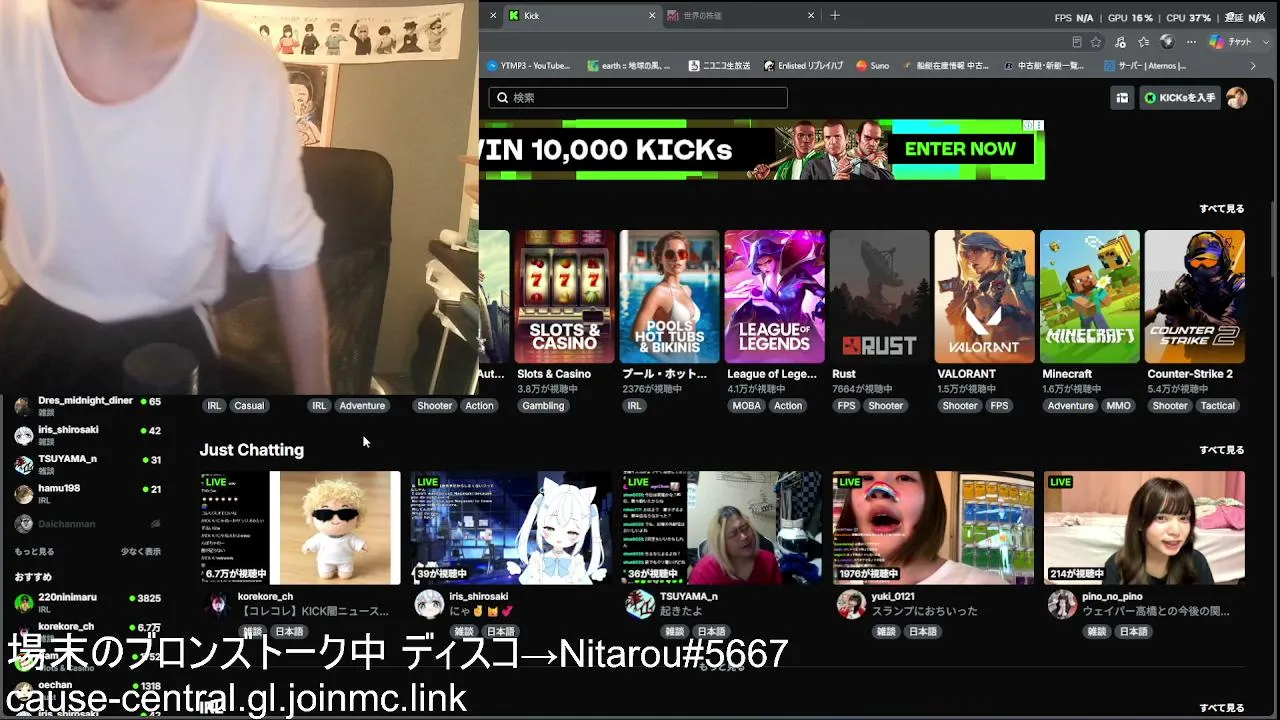This screenshot has height=720, width=1280.
Task: Open the Minecraft category cover
Action: click(1090, 297)
